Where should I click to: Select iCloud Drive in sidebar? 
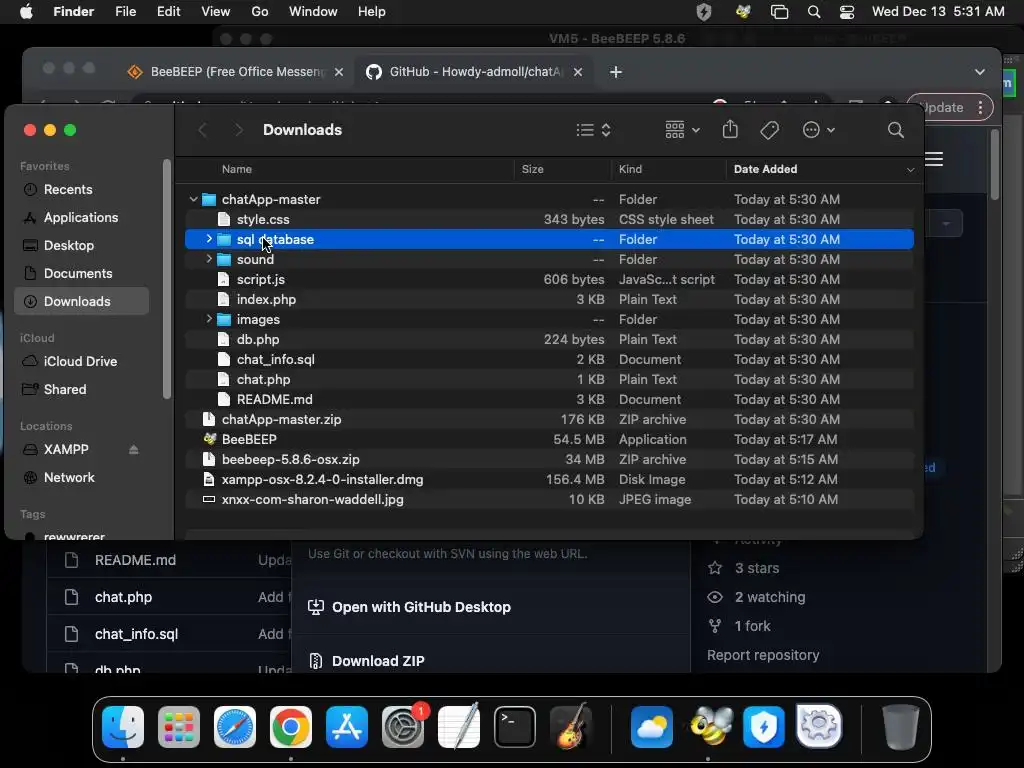click(x=81, y=361)
